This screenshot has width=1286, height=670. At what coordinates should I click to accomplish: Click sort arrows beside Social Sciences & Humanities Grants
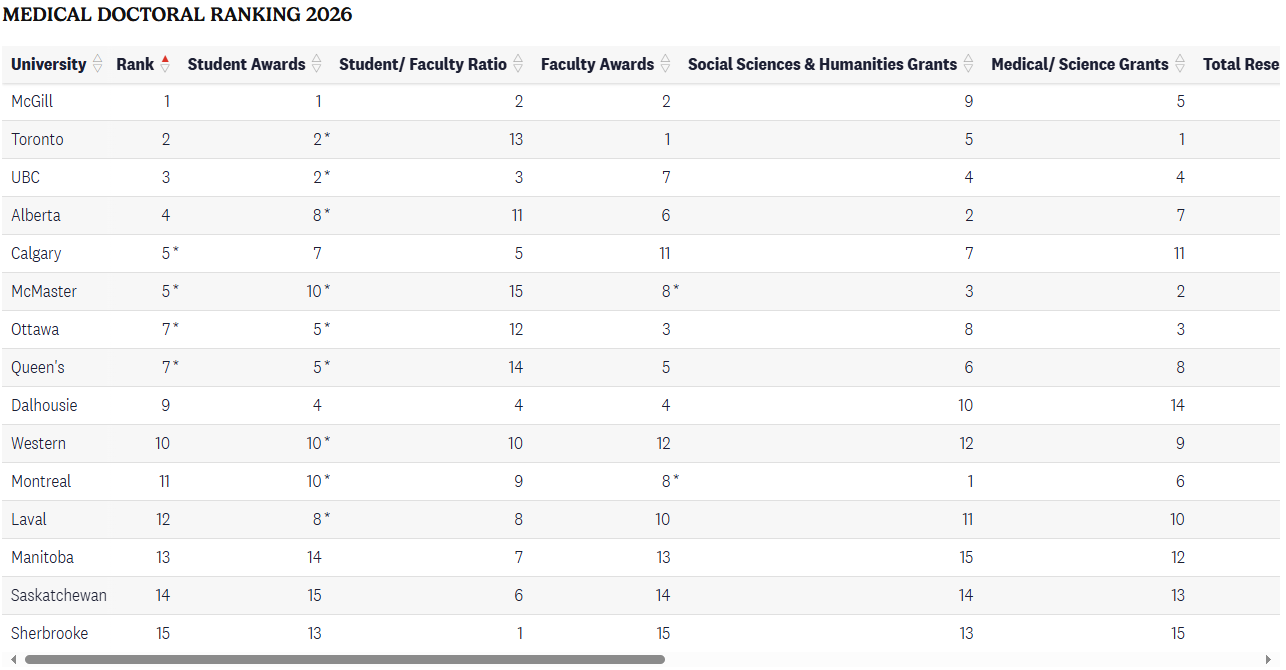[x=968, y=64]
